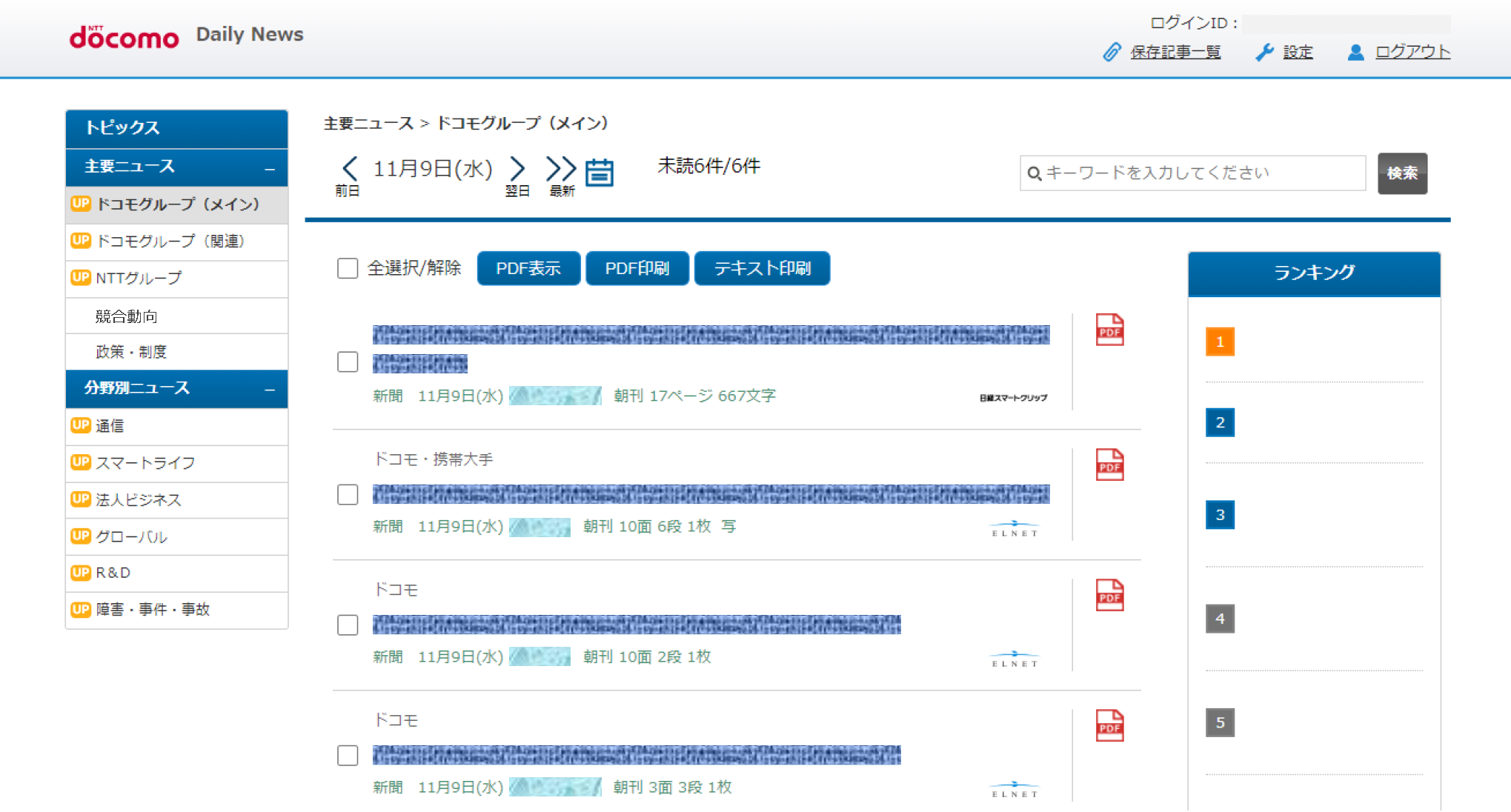The image size is (1511, 812).
Task: Click the ranking number 4 badge
Action: pyautogui.click(x=1220, y=619)
